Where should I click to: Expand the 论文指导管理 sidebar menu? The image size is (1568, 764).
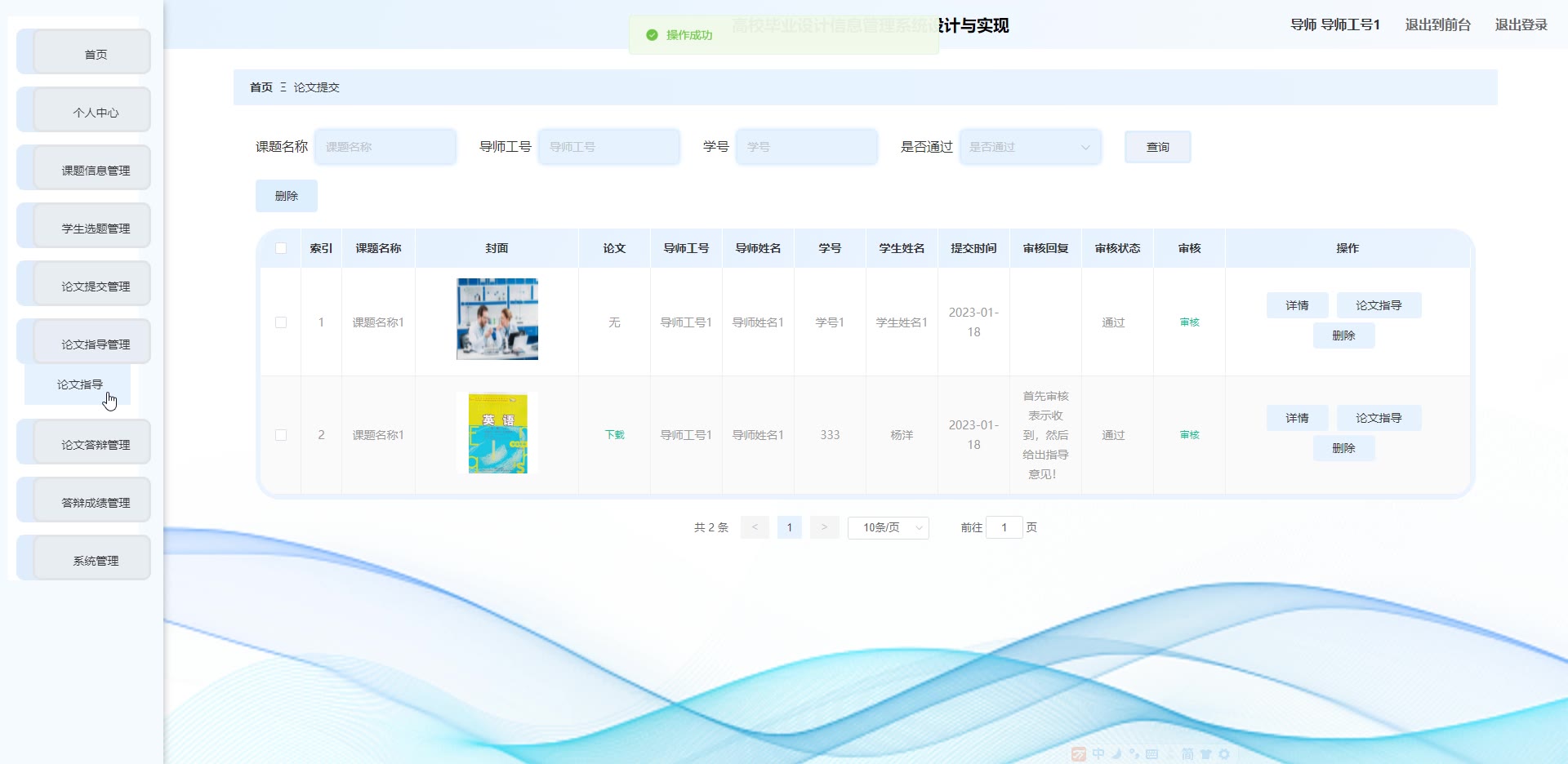coord(96,344)
